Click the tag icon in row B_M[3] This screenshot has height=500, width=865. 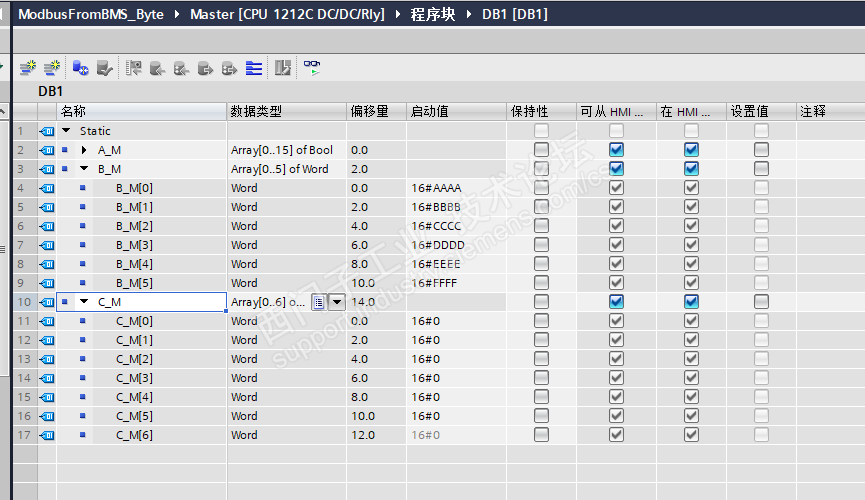click(47, 245)
